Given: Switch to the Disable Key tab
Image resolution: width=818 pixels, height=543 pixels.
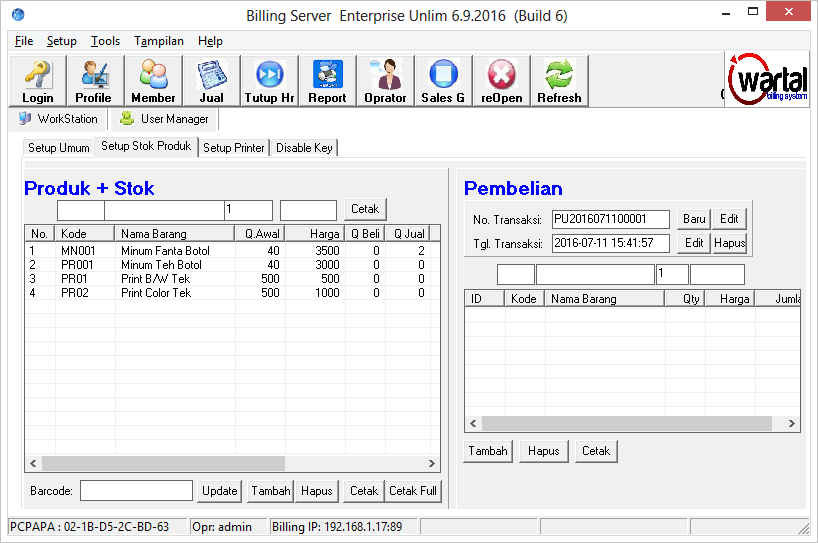Looking at the screenshot, I should pyautogui.click(x=304, y=148).
